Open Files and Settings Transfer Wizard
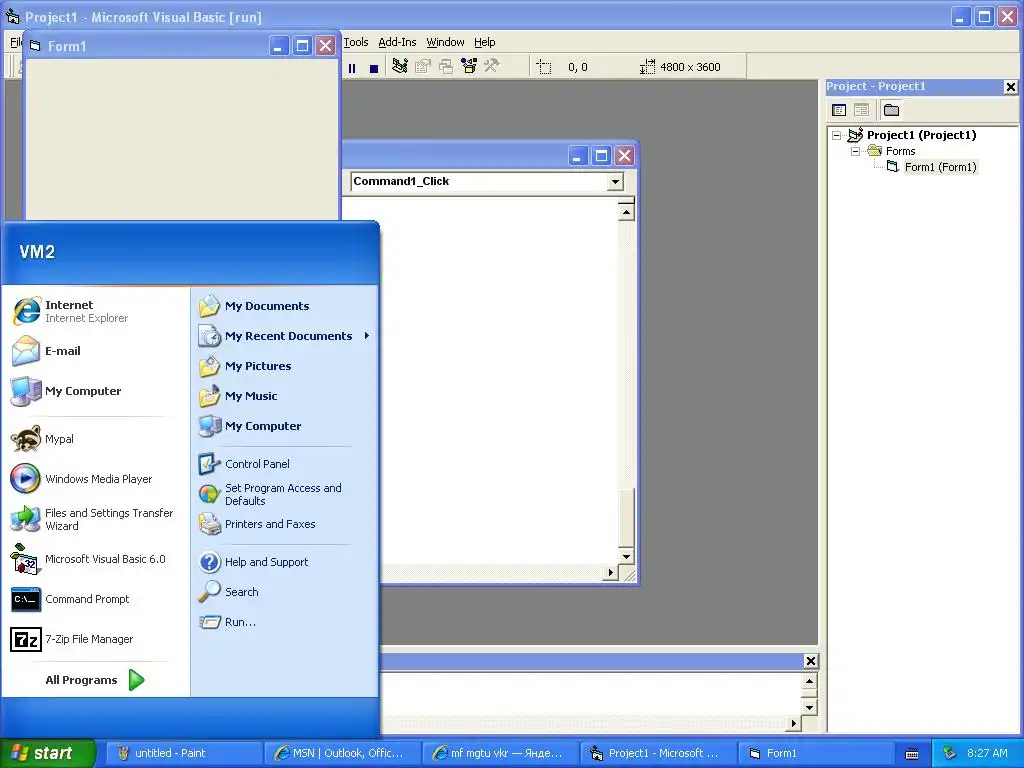1024x768 pixels. point(95,519)
